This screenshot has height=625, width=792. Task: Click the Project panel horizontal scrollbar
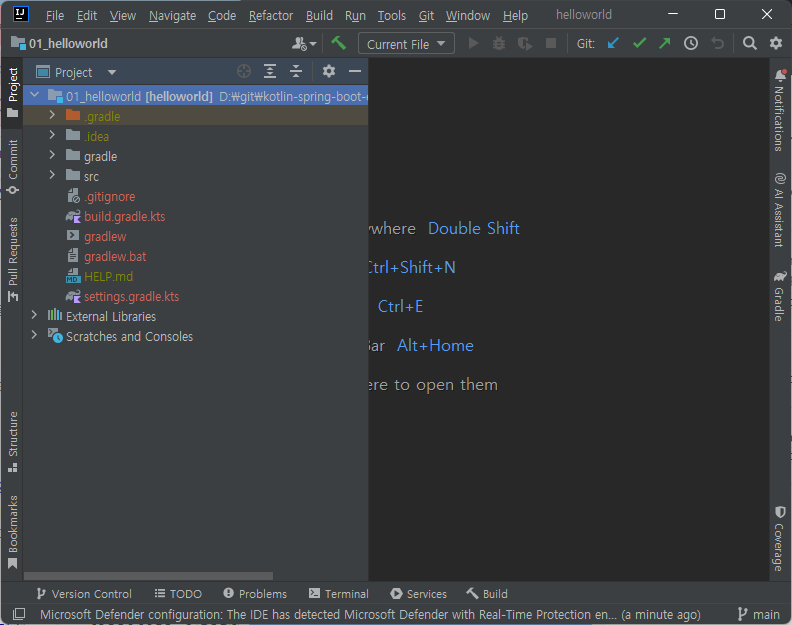[x=148, y=576]
